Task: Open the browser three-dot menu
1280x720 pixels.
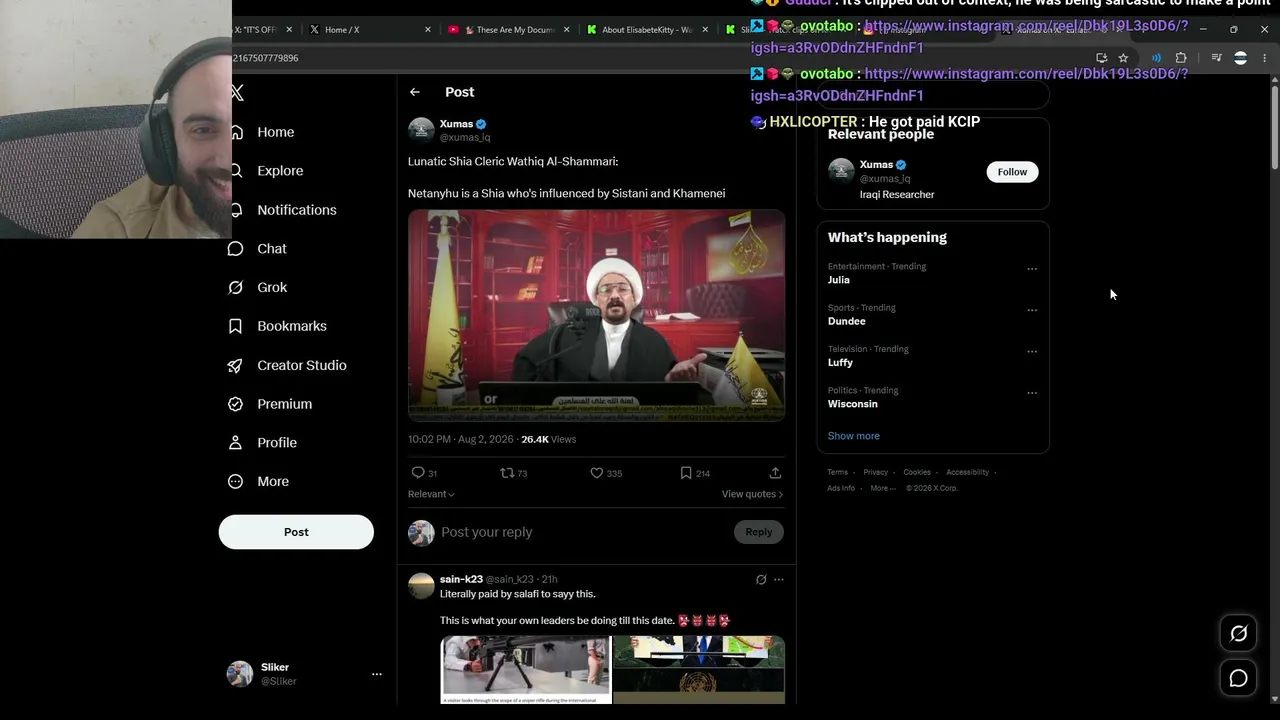Action: 1264,58
